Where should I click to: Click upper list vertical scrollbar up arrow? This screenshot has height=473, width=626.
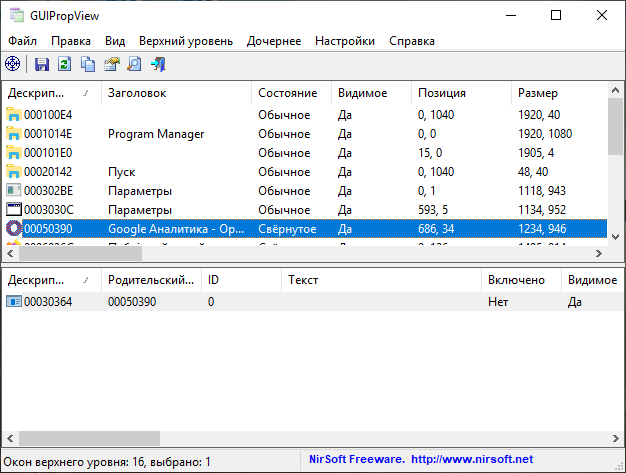[x=615, y=90]
